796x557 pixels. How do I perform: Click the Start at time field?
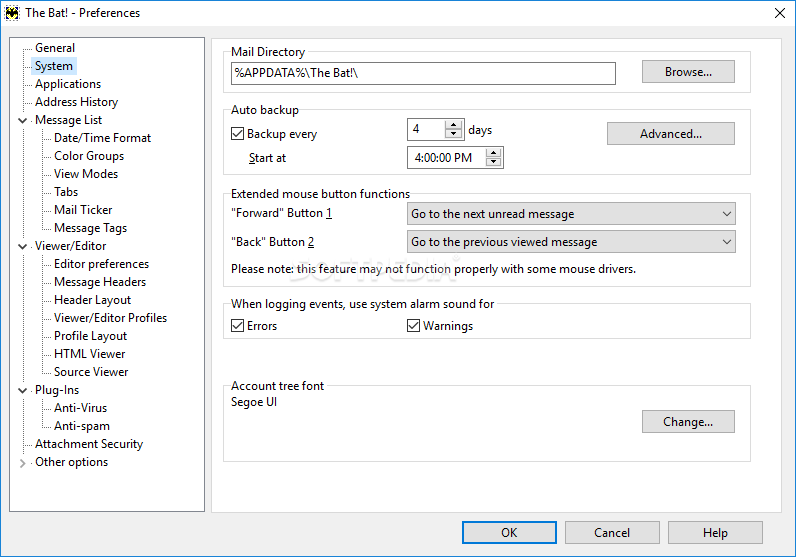[x=446, y=157]
